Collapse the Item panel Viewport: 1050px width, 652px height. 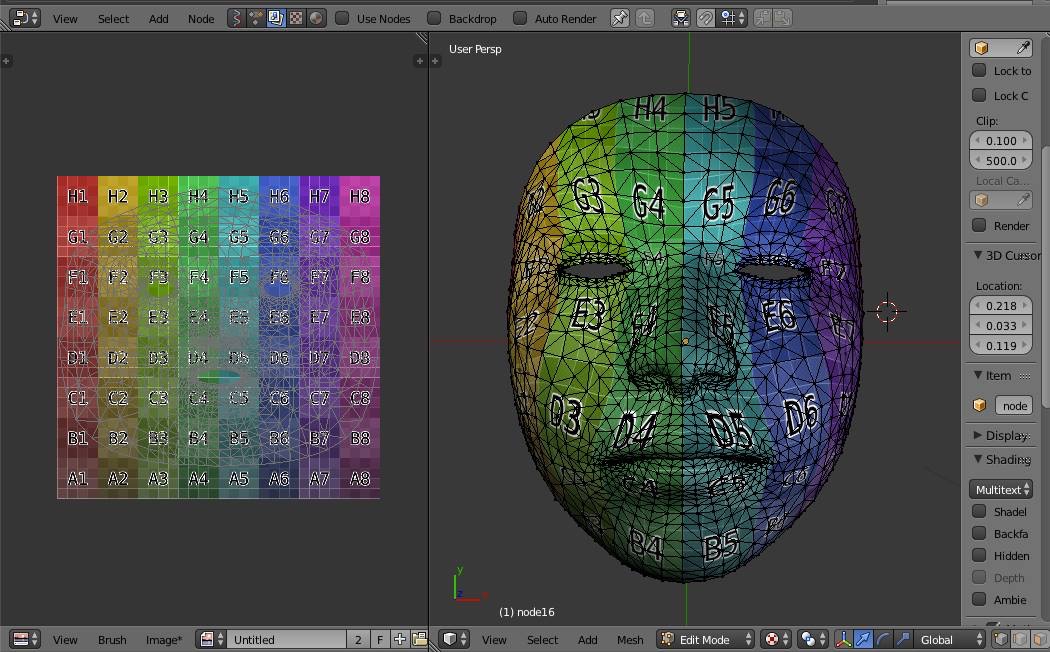tap(978, 376)
